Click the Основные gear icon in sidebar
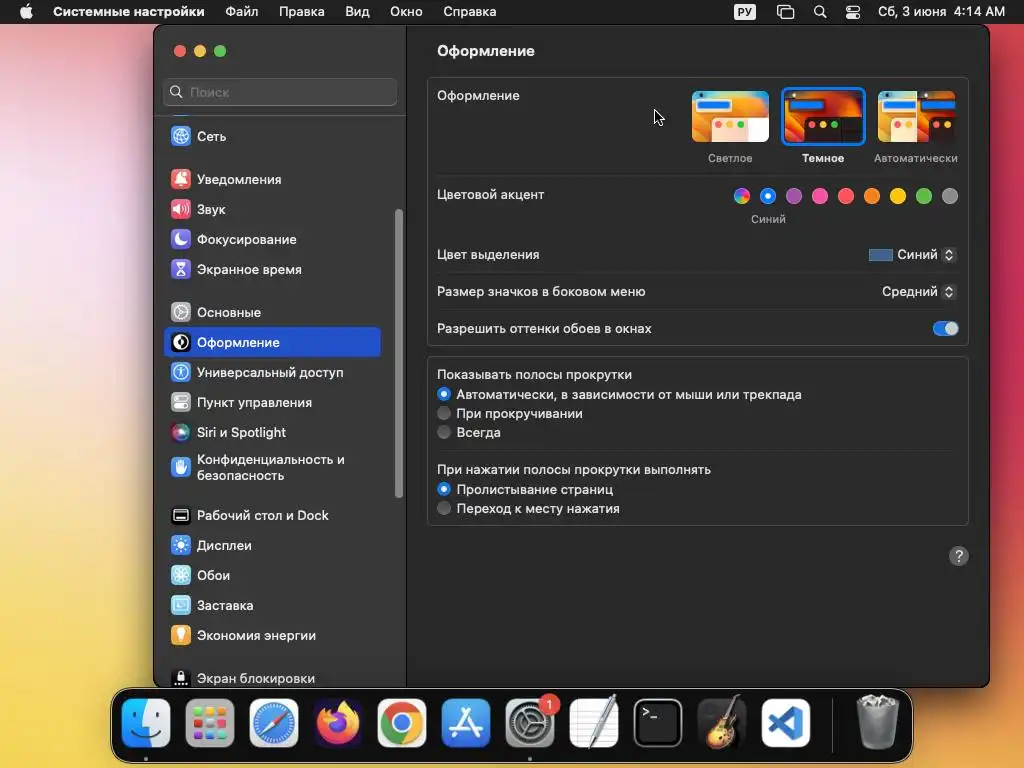 coord(181,312)
